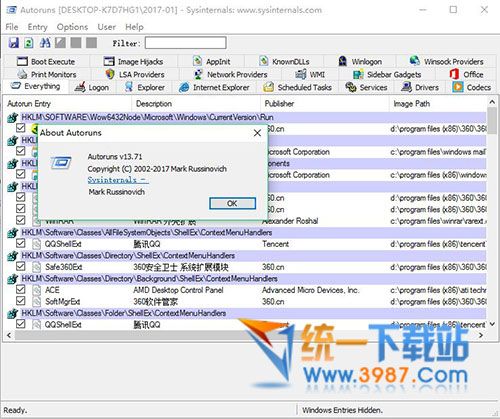
Task: Toggle the WinRAR entry checkbox
Action: click(21, 220)
